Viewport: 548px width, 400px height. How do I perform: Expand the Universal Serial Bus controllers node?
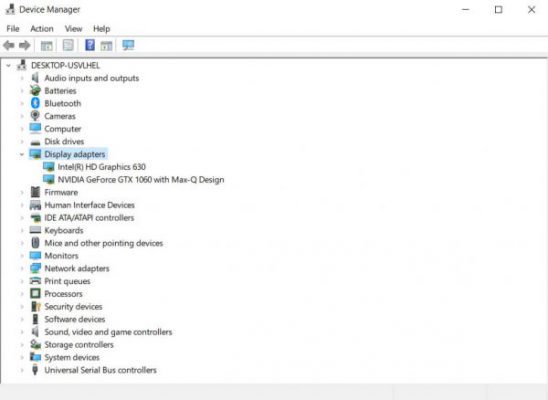[x=22, y=370]
